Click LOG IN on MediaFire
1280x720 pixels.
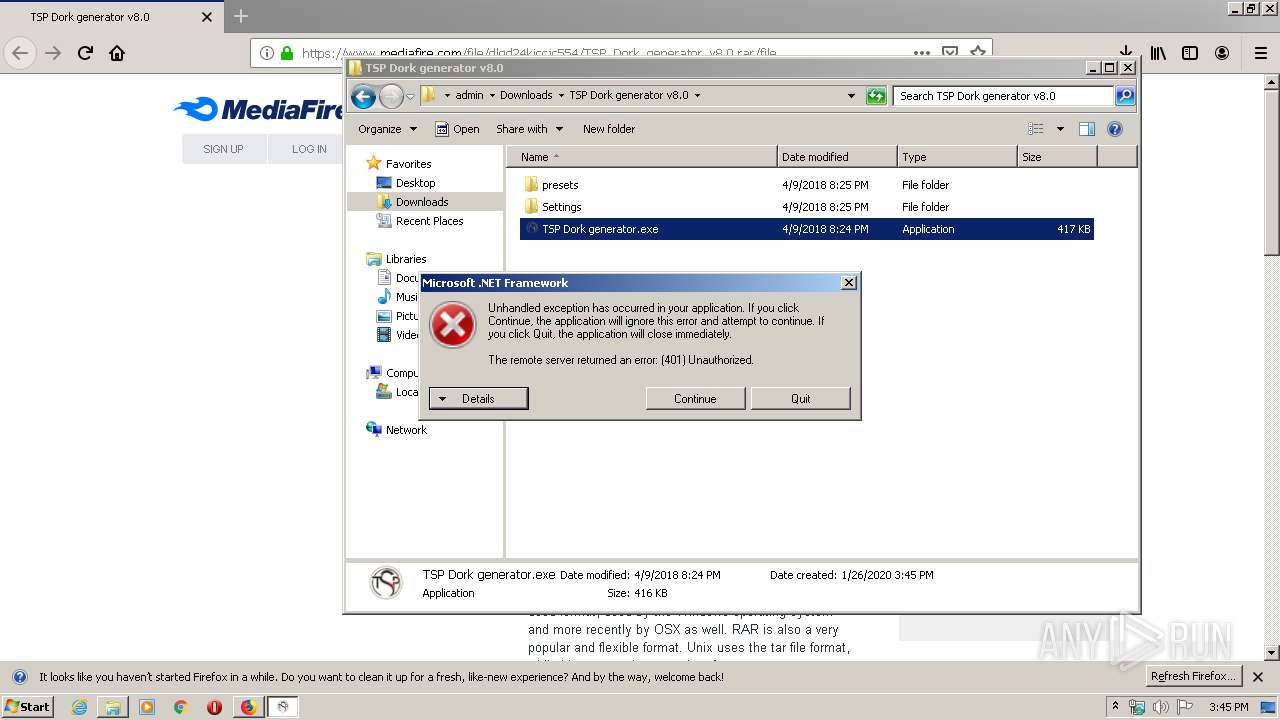309,149
